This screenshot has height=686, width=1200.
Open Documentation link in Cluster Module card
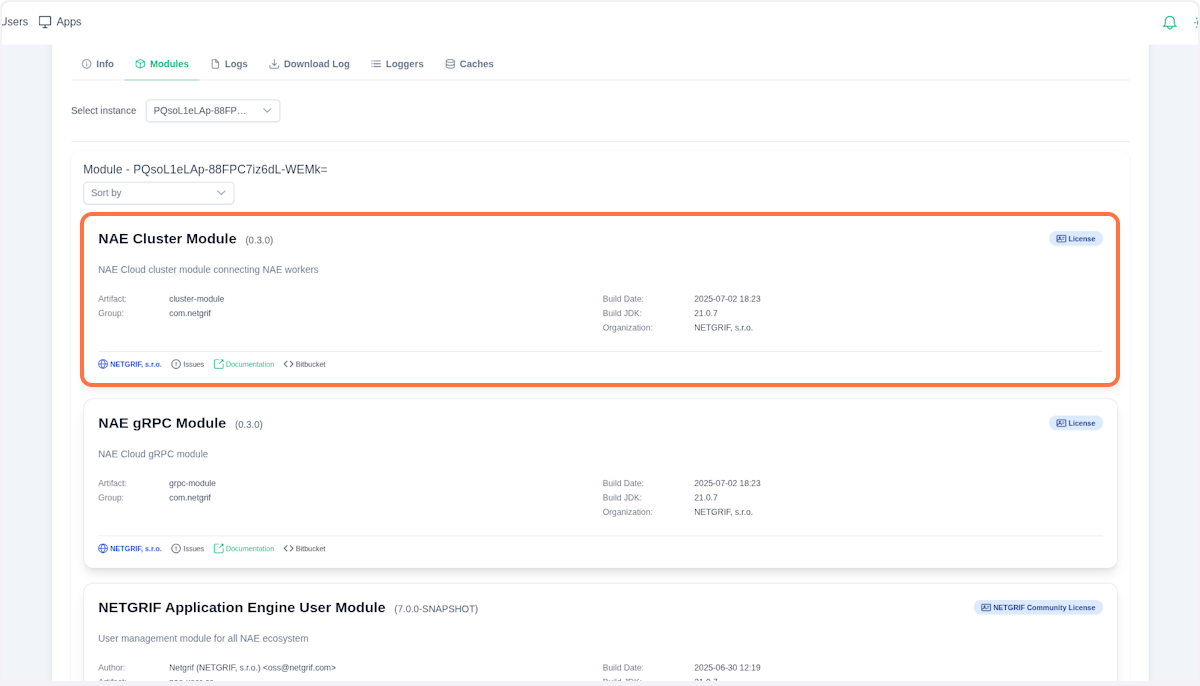pyautogui.click(x=244, y=364)
